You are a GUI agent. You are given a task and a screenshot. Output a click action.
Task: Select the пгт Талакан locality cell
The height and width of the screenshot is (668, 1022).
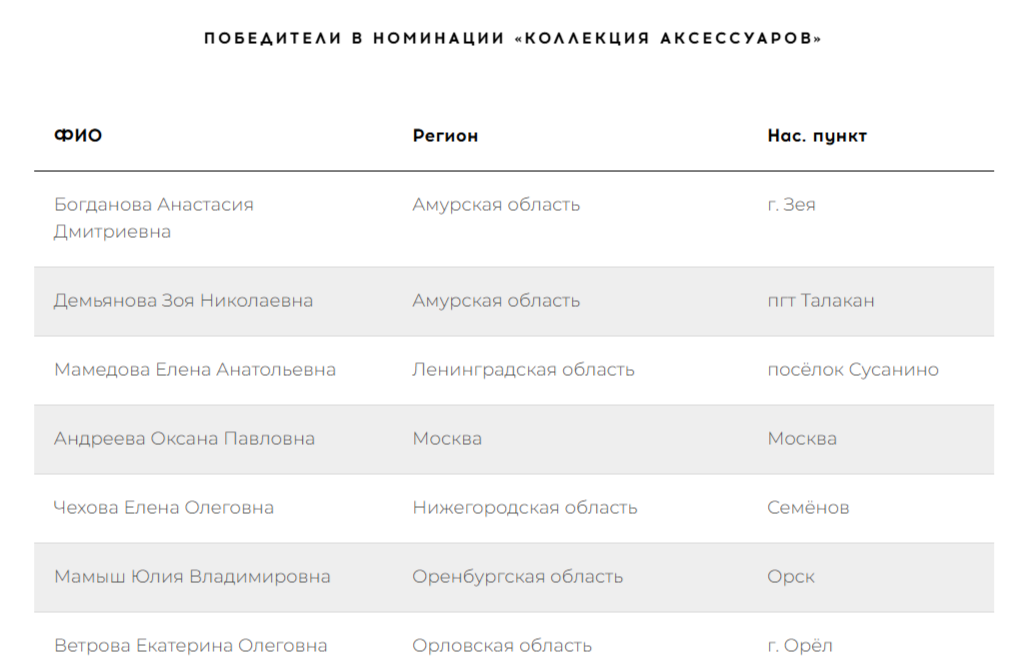click(x=821, y=300)
